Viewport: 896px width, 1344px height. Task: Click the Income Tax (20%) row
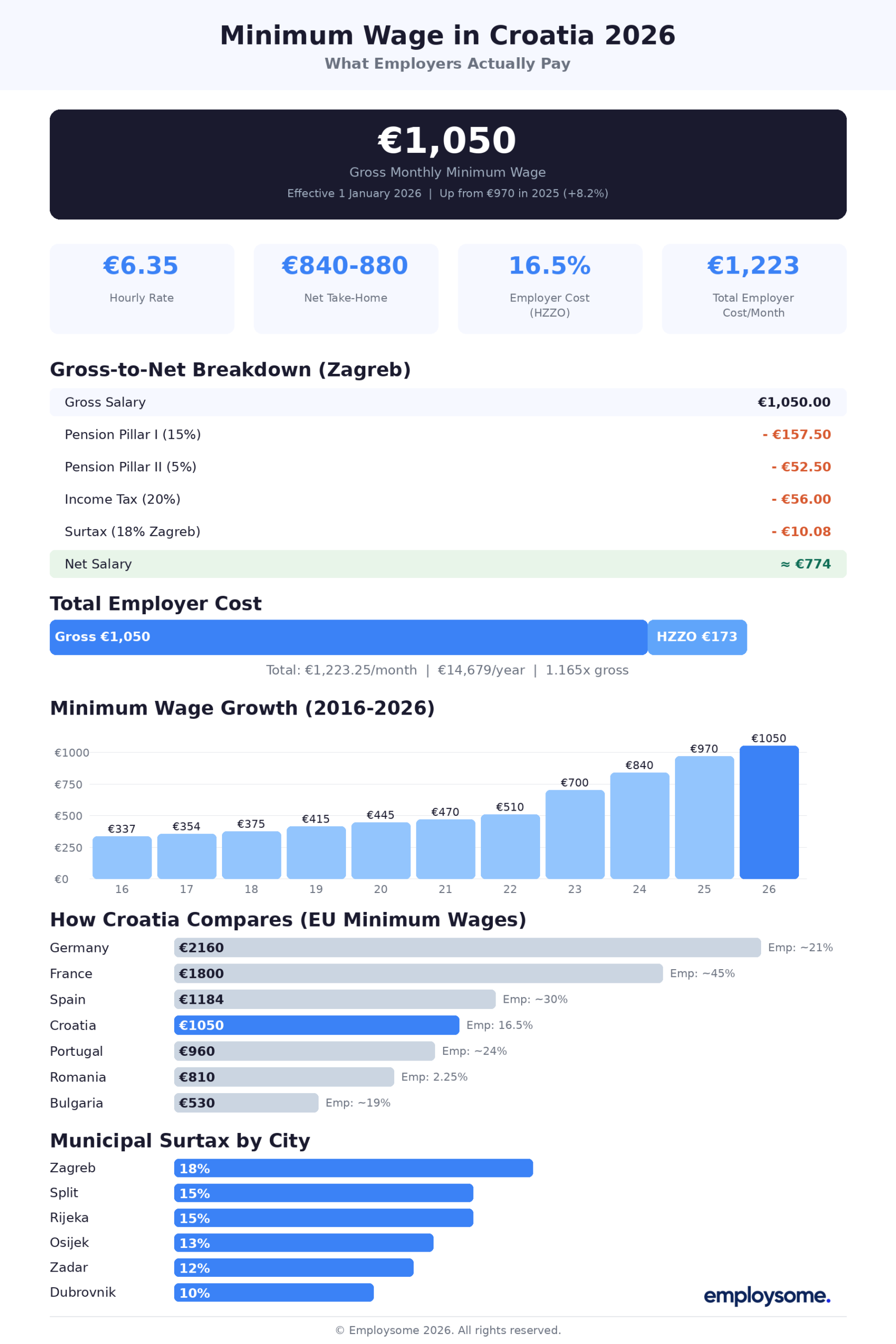(x=448, y=499)
